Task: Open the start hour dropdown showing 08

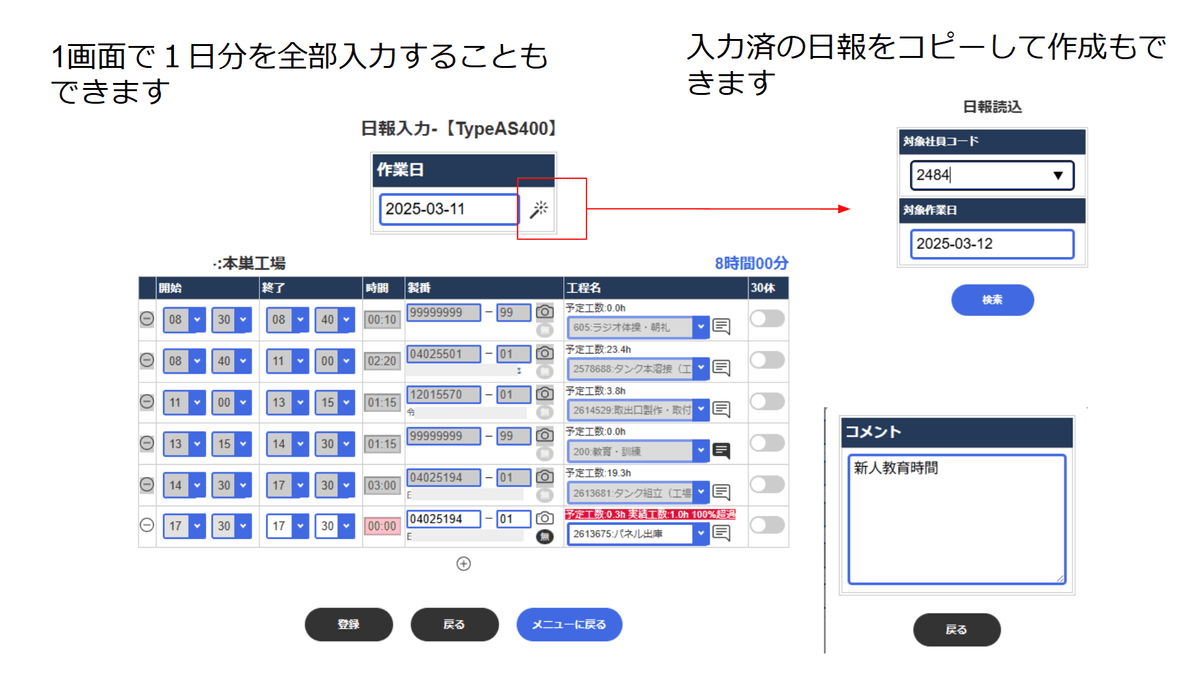Action: pos(183,320)
